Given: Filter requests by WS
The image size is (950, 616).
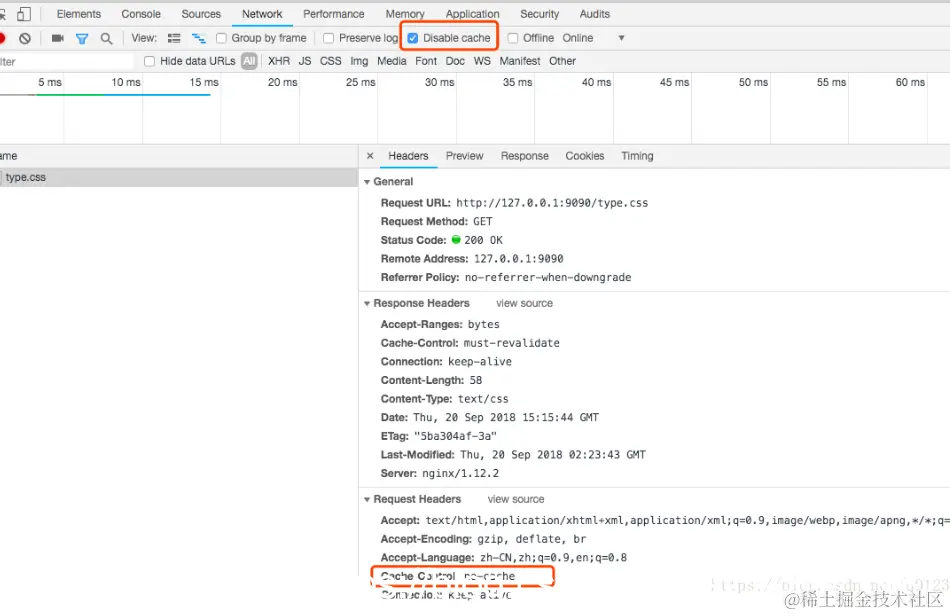Looking at the screenshot, I should (482, 61).
